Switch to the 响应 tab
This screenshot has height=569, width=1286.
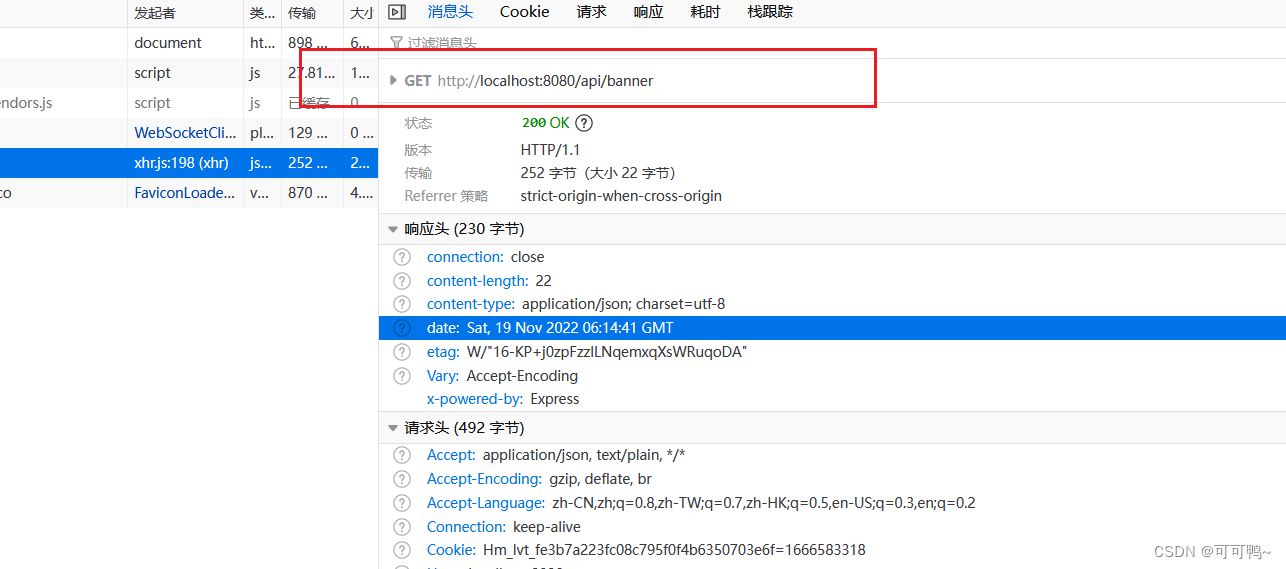648,12
